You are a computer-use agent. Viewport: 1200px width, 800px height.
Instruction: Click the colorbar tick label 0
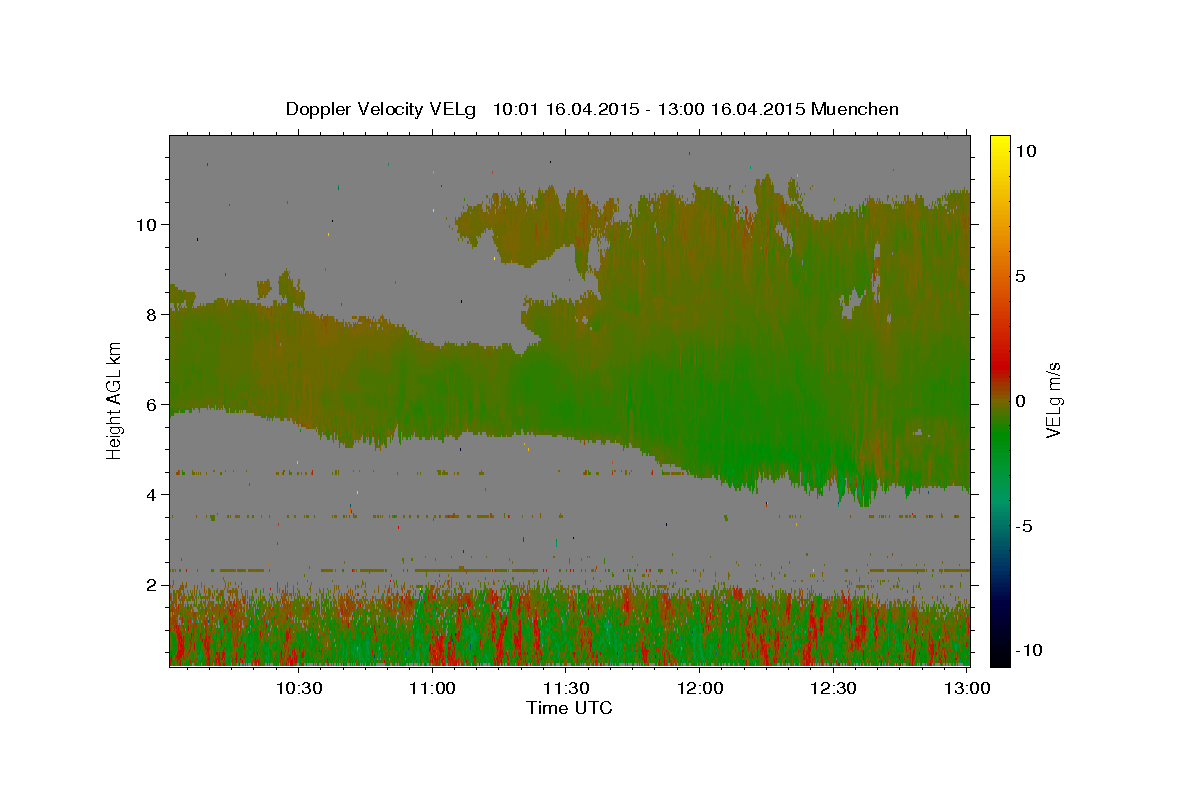tap(1021, 401)
